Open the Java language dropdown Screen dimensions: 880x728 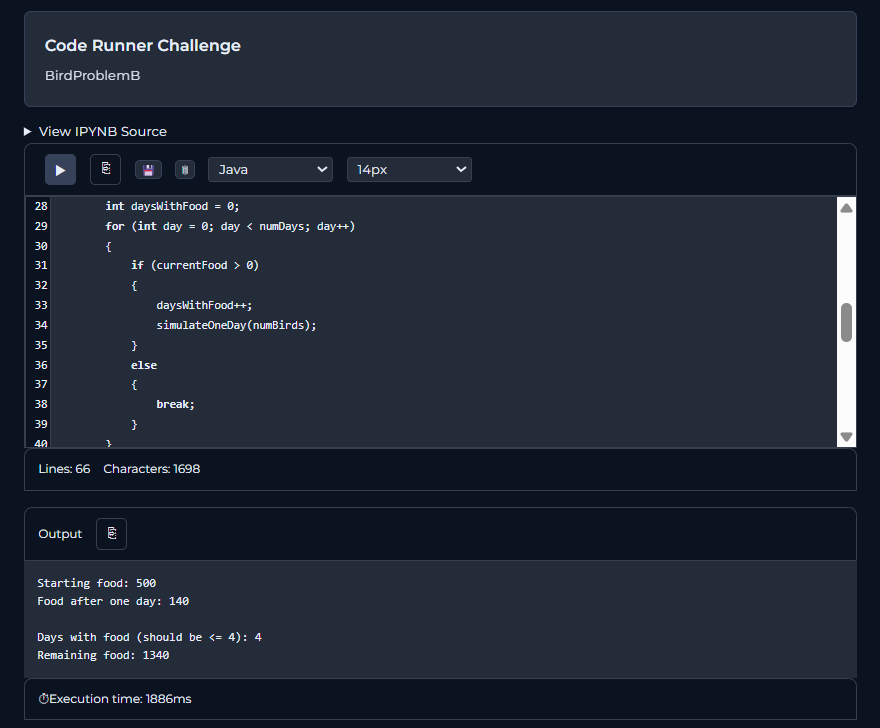click(270, 170)
